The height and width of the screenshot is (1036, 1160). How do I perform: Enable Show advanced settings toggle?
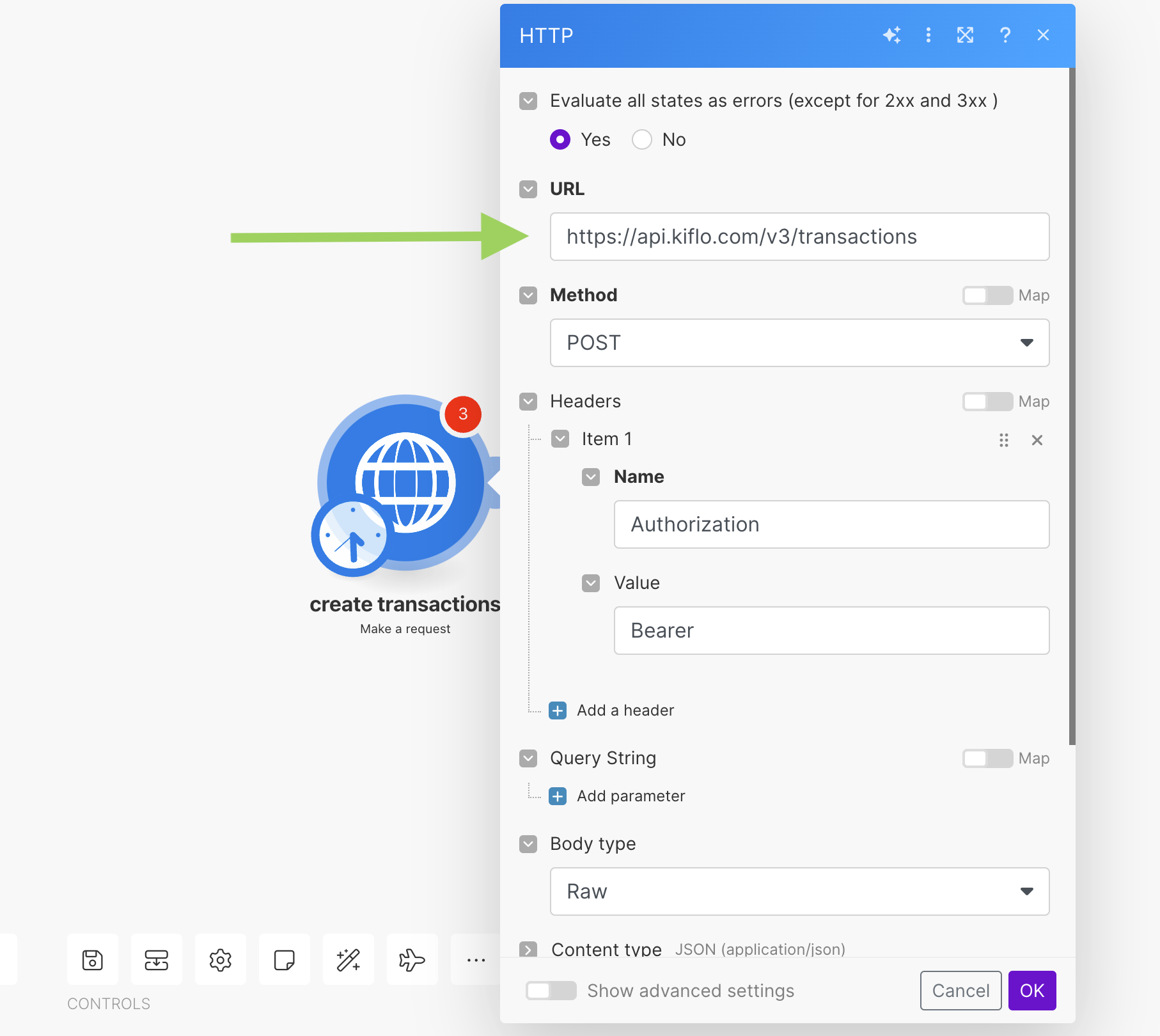pos(551,991)
